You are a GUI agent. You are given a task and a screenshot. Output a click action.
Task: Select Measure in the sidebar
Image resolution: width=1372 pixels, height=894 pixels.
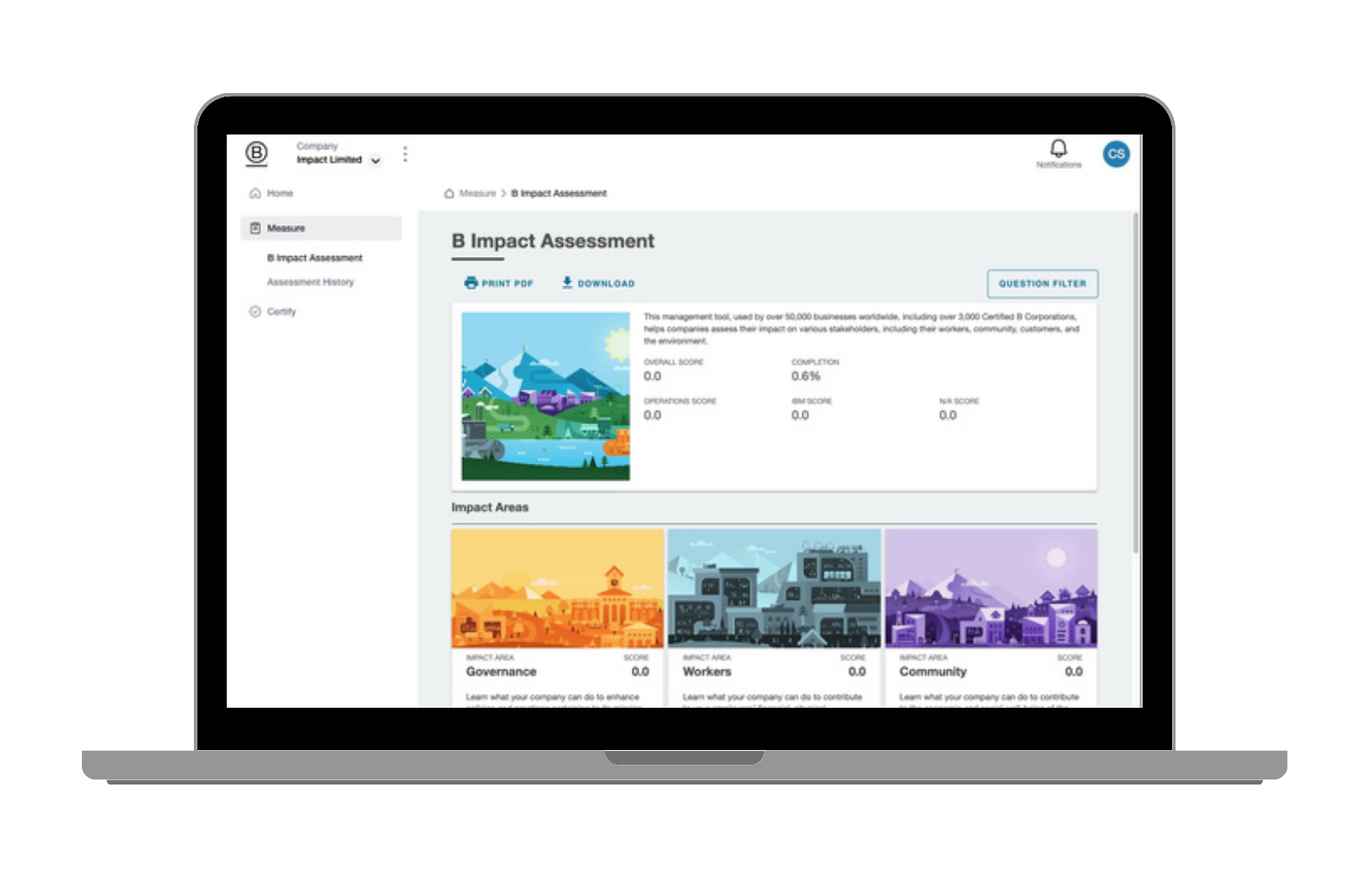tap(321, 228)
